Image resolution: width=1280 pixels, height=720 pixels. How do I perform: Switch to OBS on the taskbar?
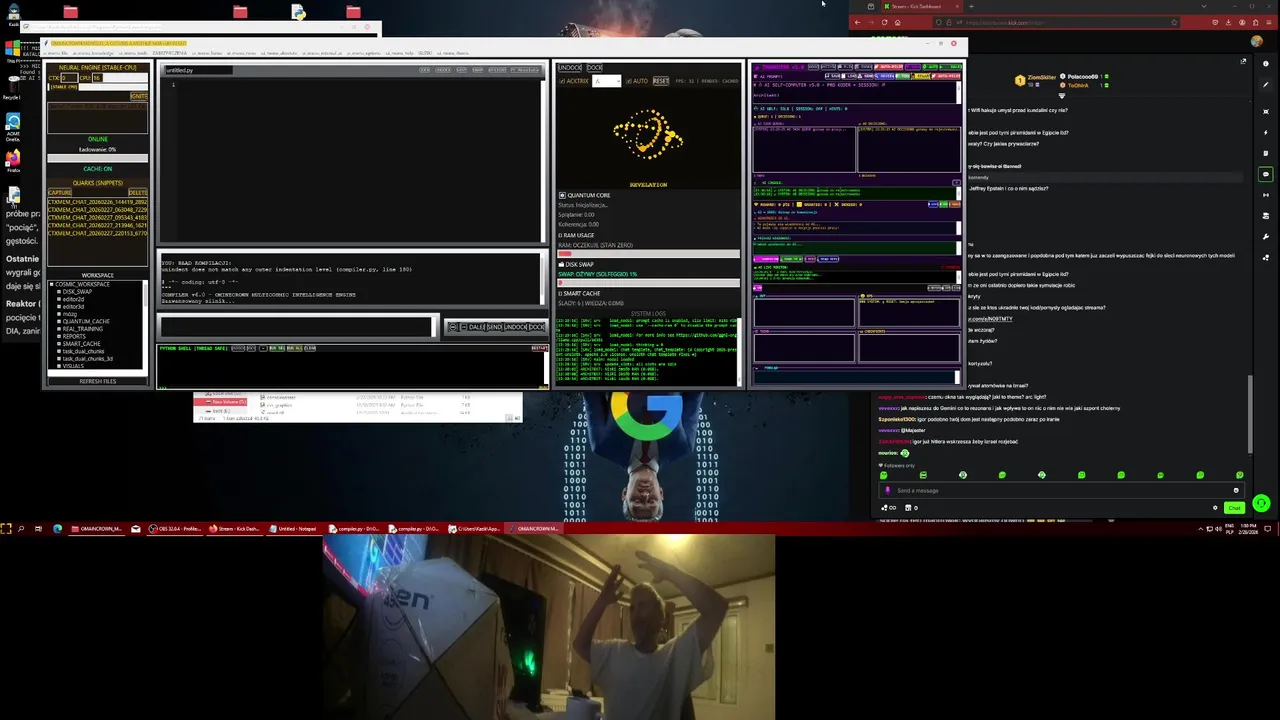point(175,528)
